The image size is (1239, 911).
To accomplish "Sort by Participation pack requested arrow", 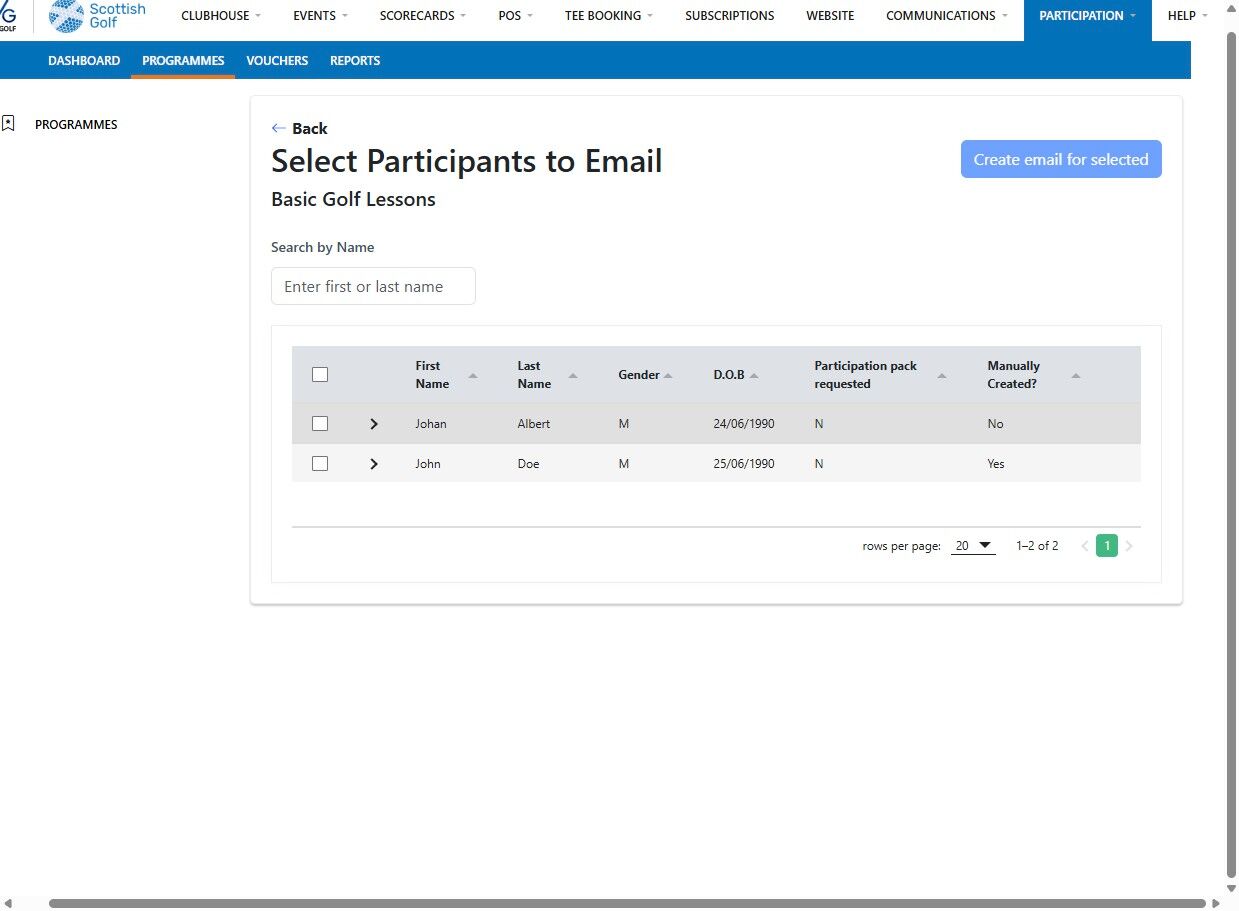I will click(942, 375).
